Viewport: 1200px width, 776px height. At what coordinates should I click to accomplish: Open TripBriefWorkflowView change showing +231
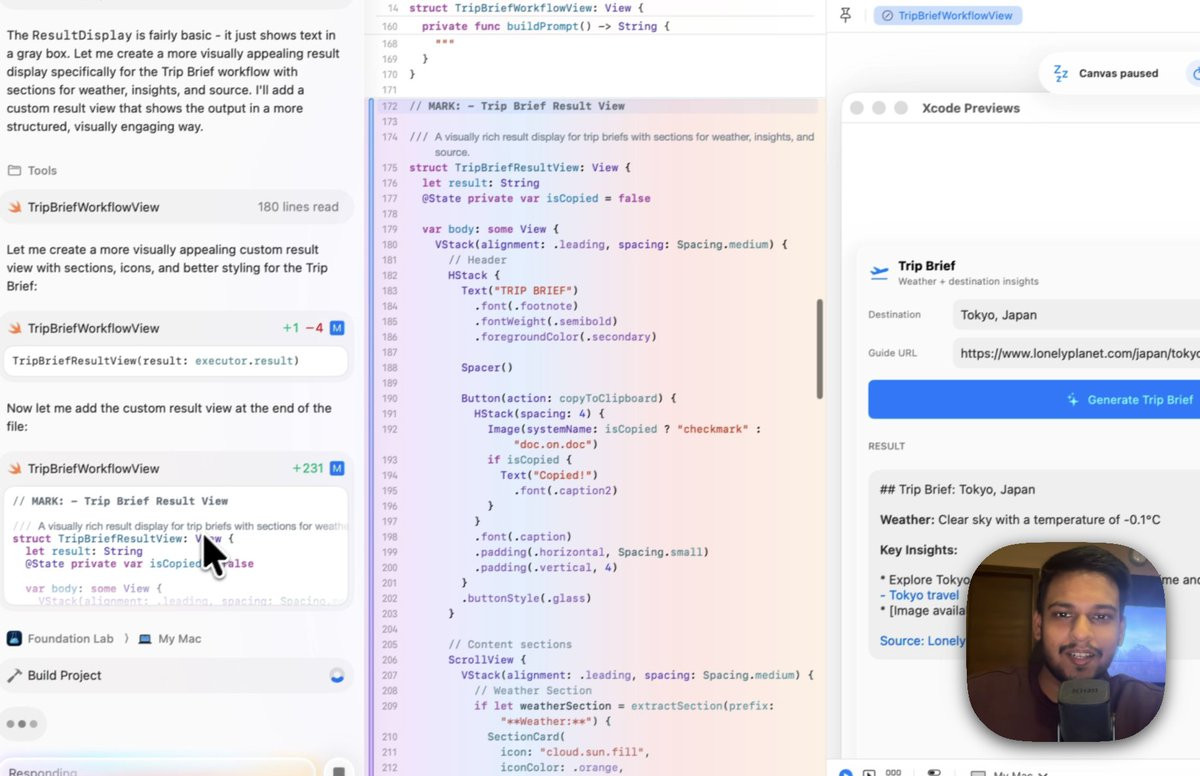pos(176,468)
